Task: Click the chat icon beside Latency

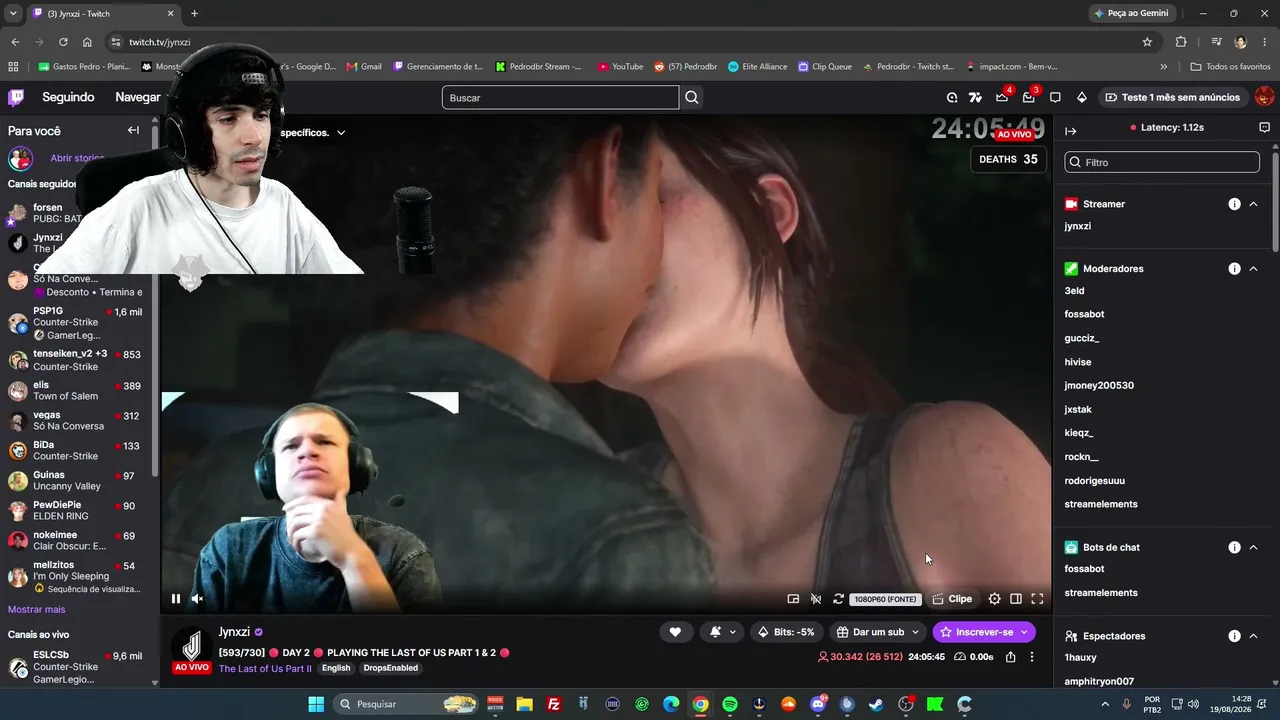Action: [1264, 128]
